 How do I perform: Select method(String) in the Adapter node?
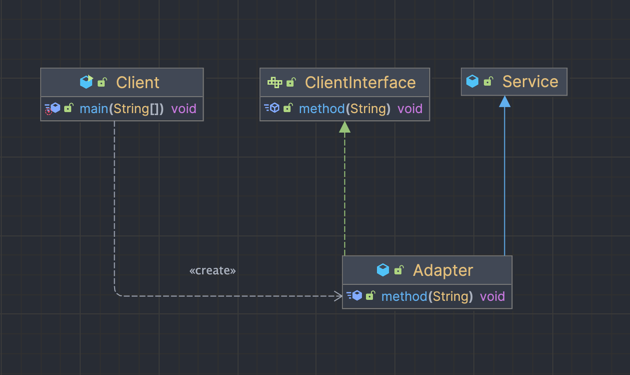(427, 296)
